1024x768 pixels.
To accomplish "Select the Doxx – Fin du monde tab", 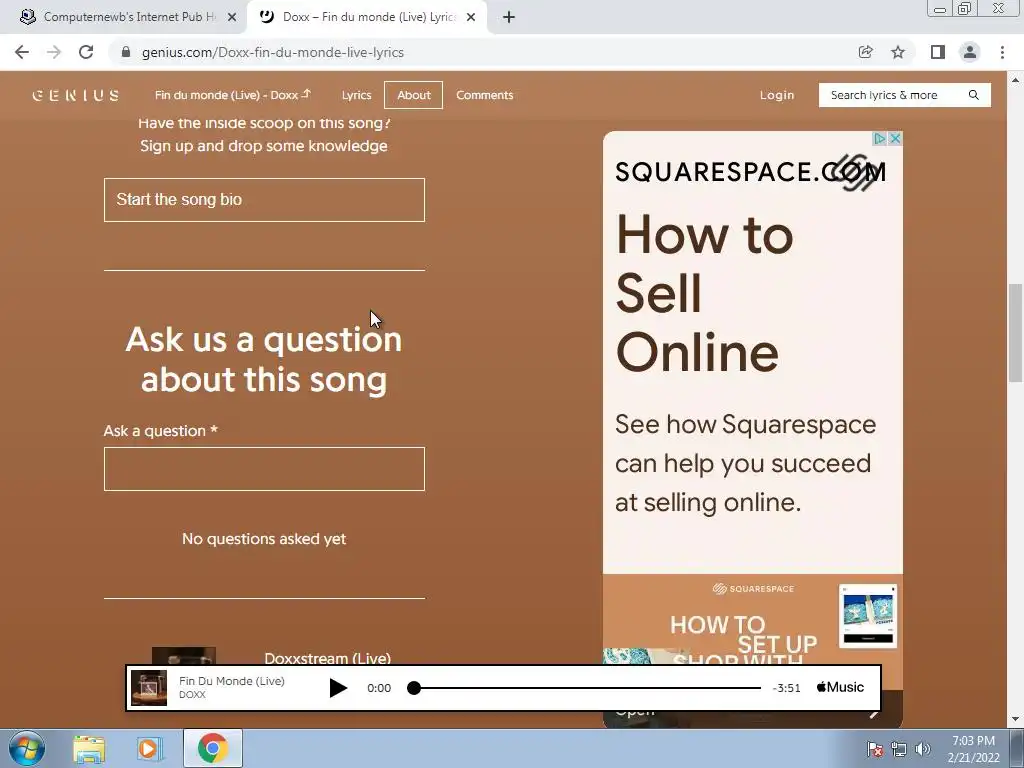I will [367, 17].
